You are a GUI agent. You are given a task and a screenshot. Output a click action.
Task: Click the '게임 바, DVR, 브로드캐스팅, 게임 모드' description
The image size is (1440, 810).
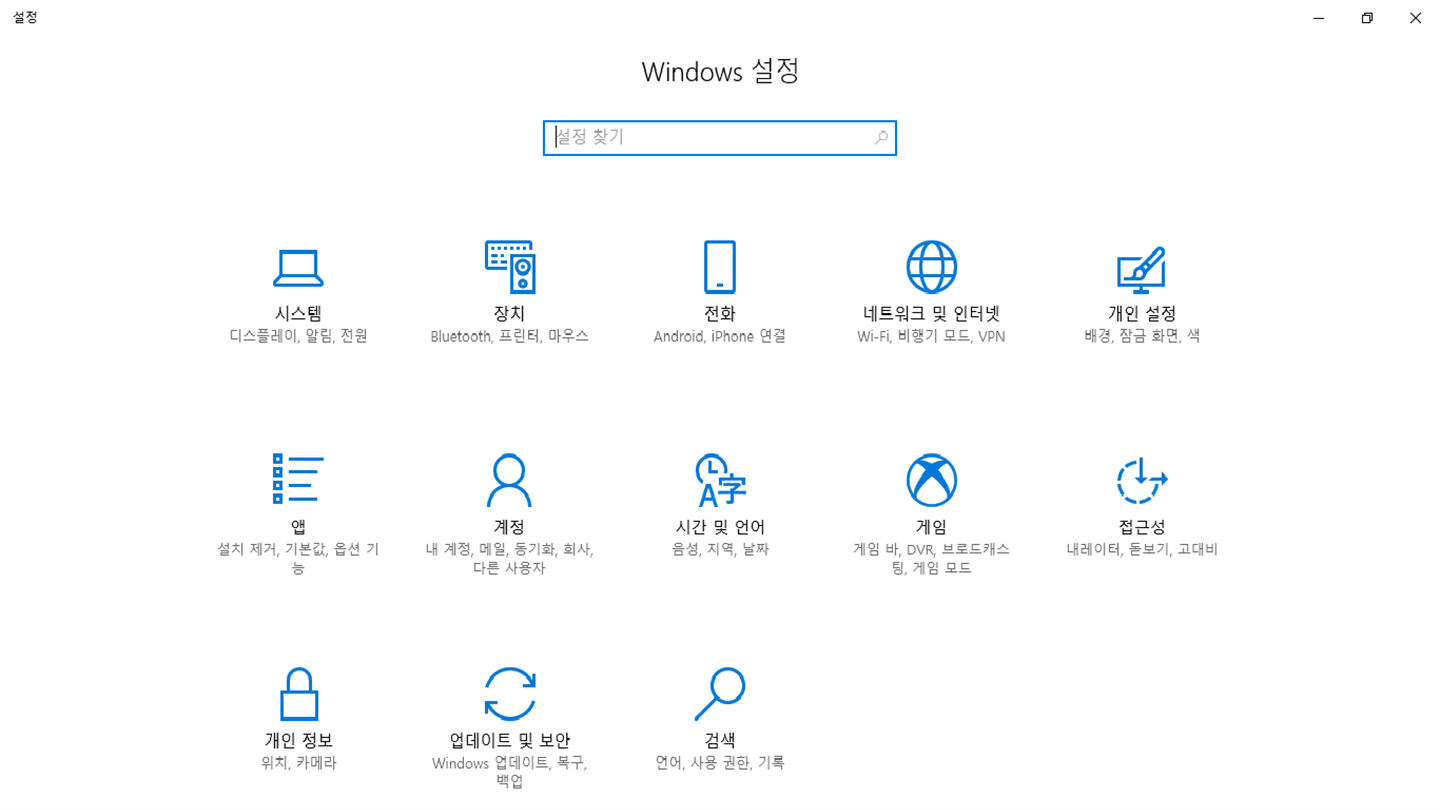coord(931,559)
